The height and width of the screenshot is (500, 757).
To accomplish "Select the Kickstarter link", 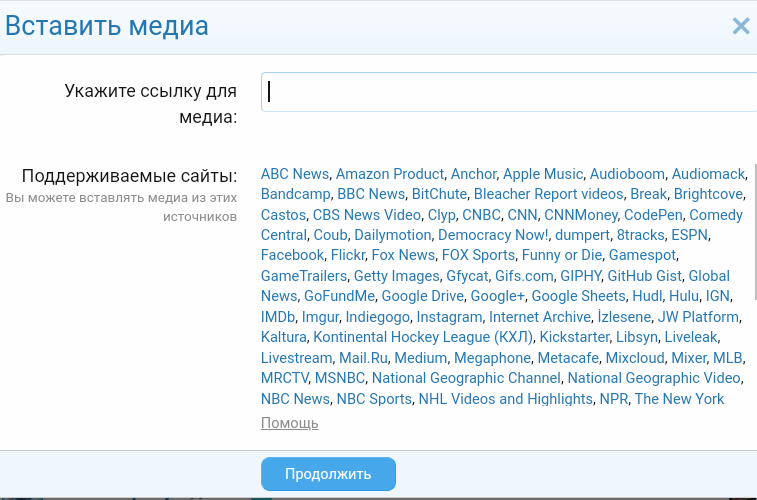I will (574, 337).
